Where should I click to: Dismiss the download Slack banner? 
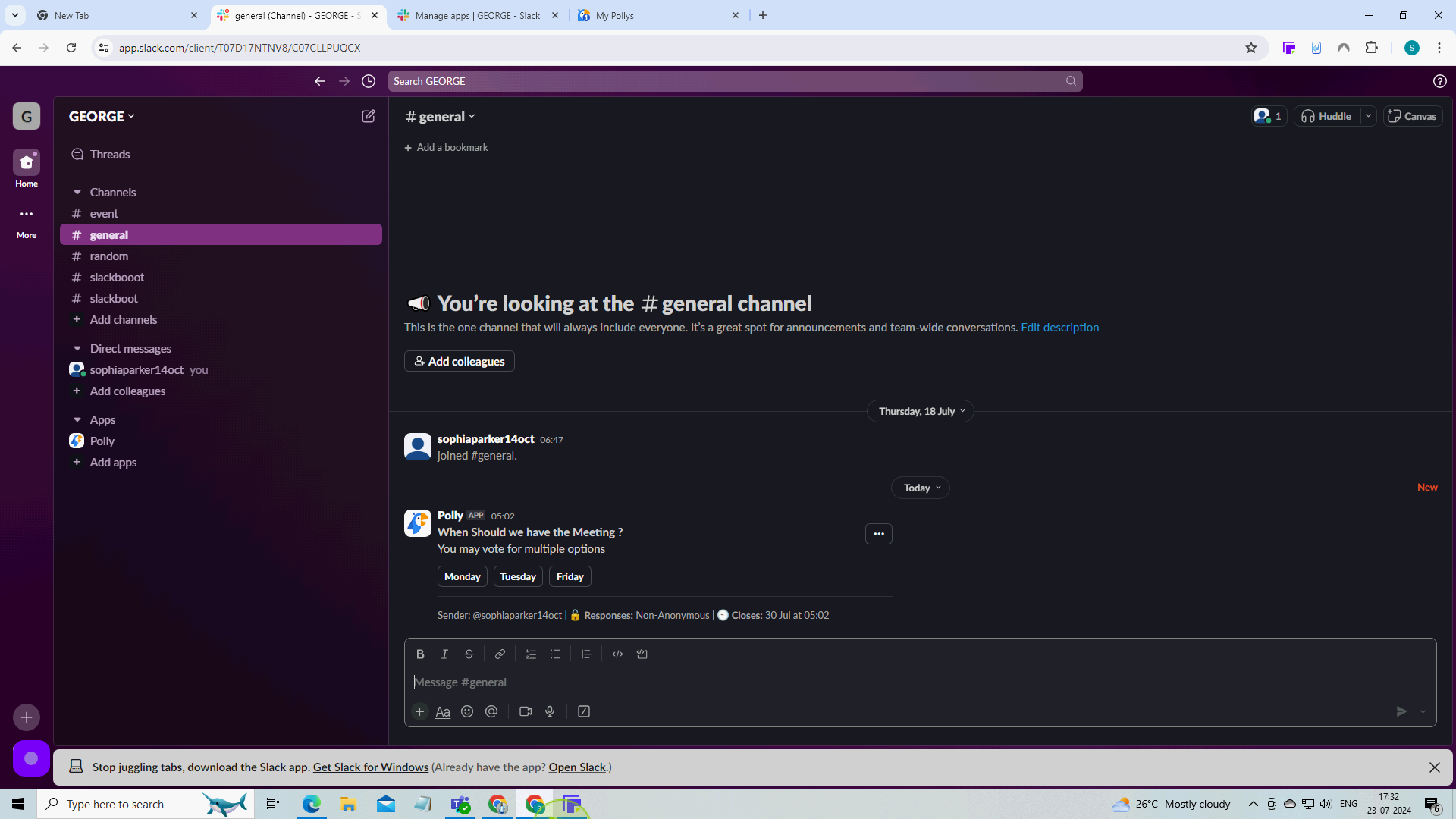point(1435,767)
